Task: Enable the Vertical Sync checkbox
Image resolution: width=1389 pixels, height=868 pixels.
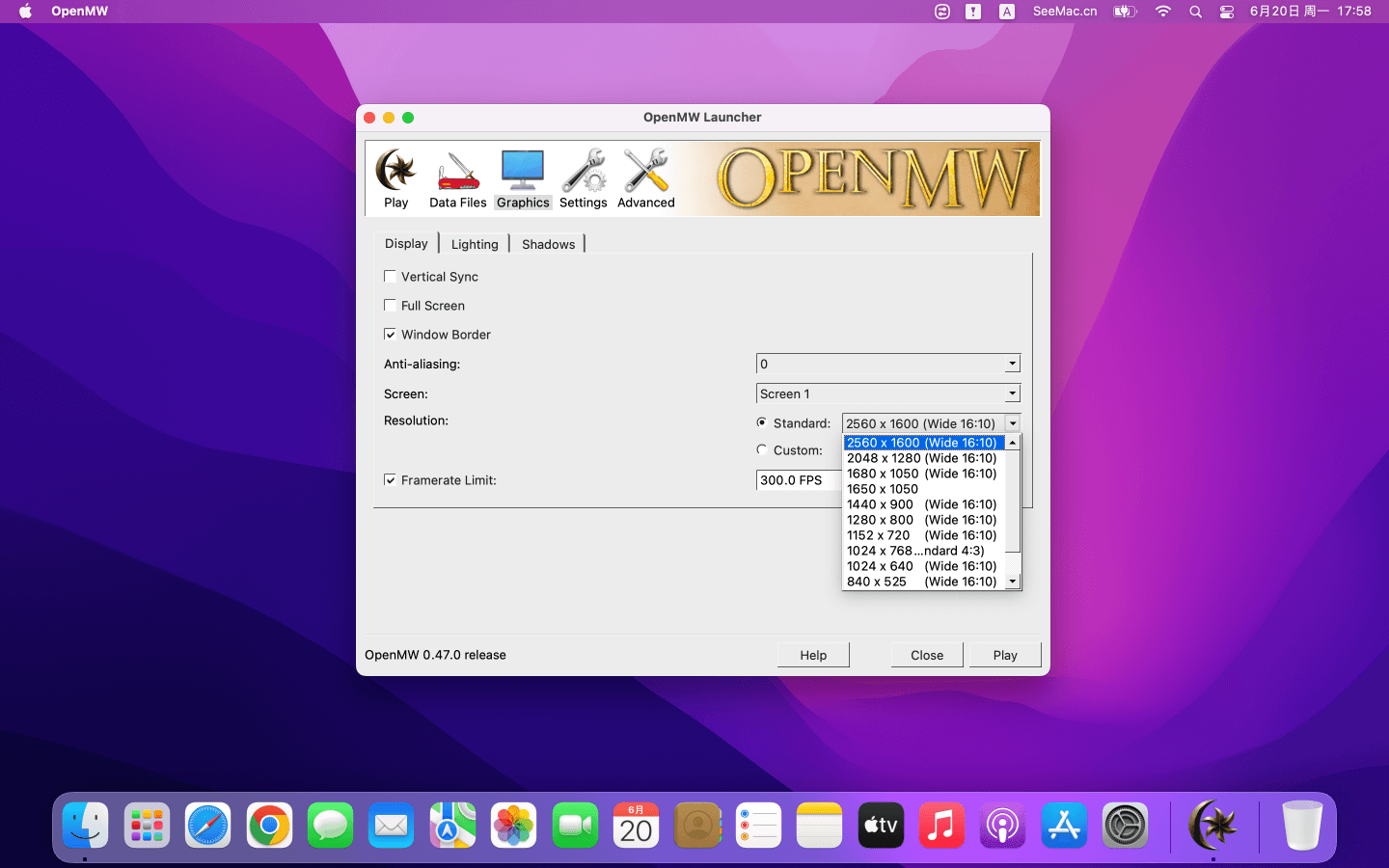Action: coord(390,276)
